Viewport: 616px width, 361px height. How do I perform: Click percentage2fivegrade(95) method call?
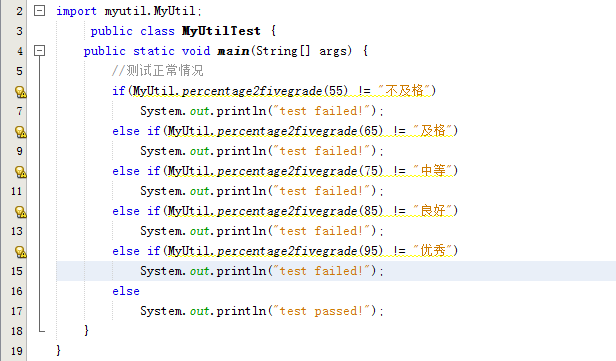[300, 251]
